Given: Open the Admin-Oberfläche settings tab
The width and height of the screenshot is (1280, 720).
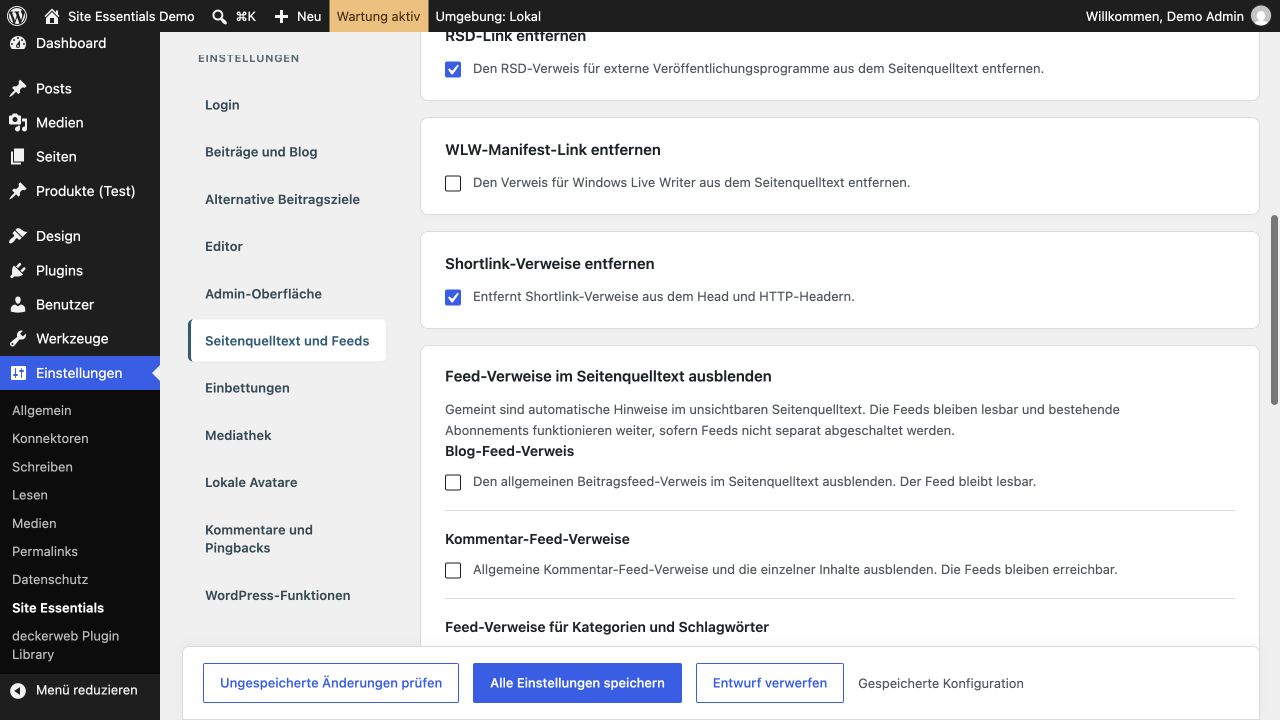Looking at the screenshot, I should click(x=287, y=294).
